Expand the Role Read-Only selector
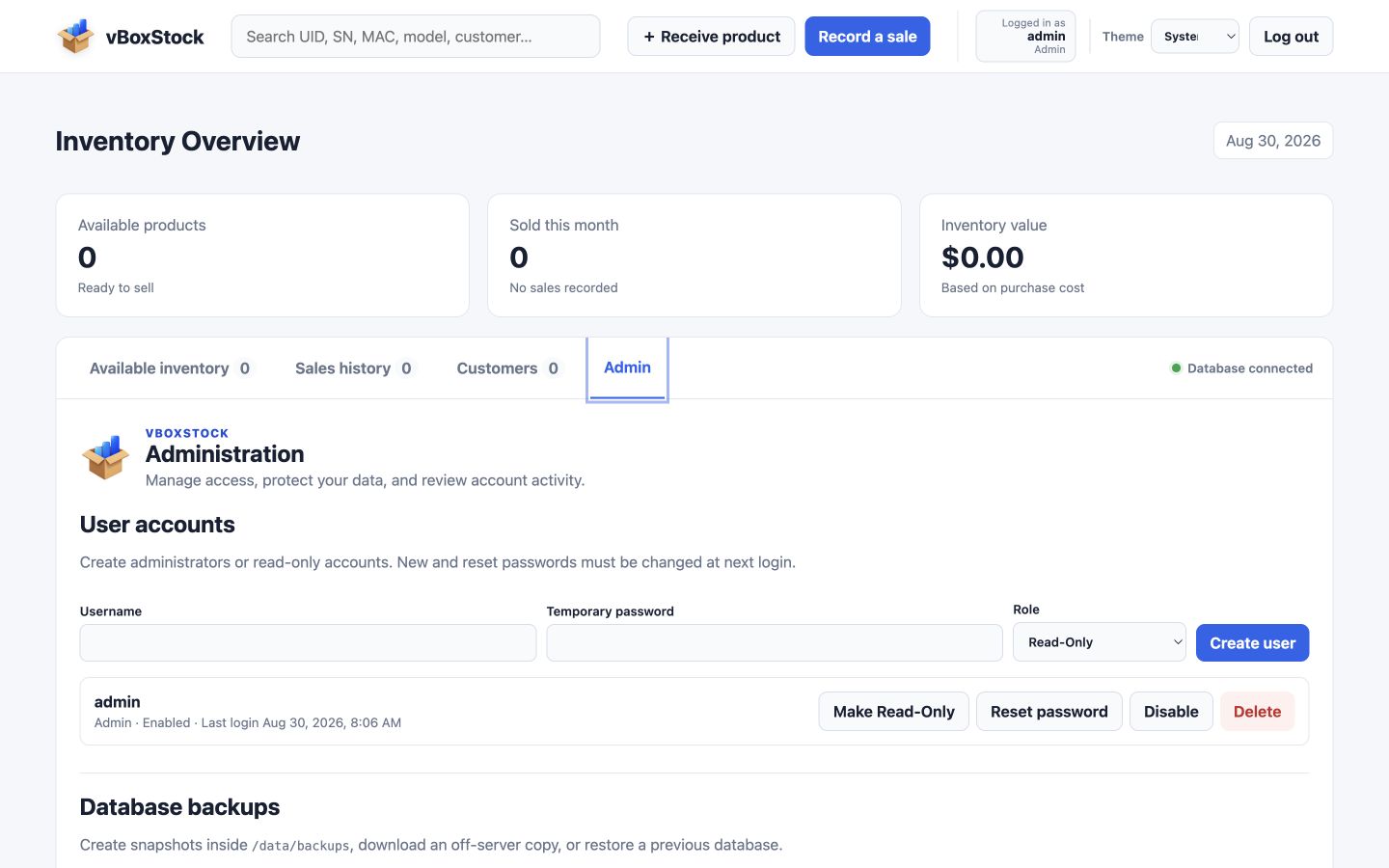Image resolution: width=1389 pixels, height=868 pixels. pos(1099,642)
